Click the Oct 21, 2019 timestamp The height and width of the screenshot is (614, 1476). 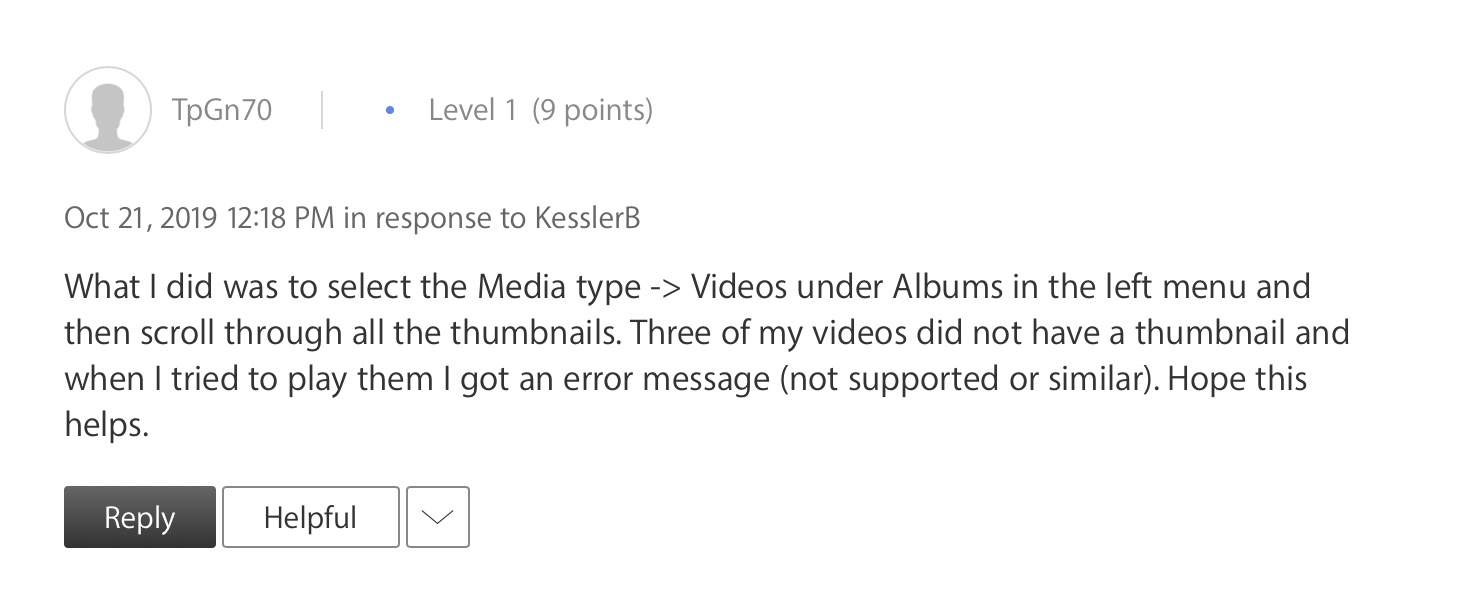tap(141, 218)
